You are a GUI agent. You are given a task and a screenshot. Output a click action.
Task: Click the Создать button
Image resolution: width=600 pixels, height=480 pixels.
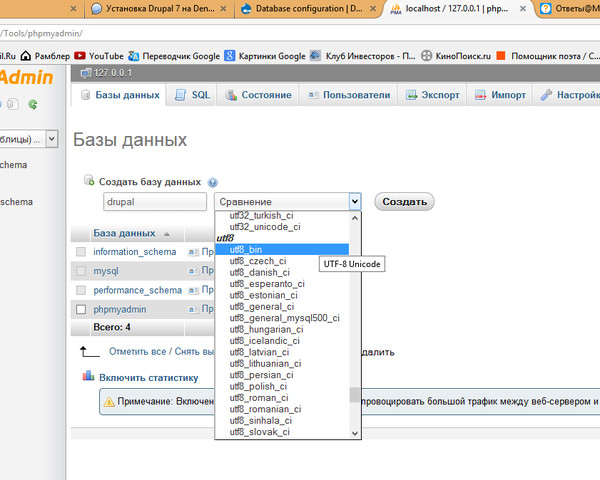(404, 202)
